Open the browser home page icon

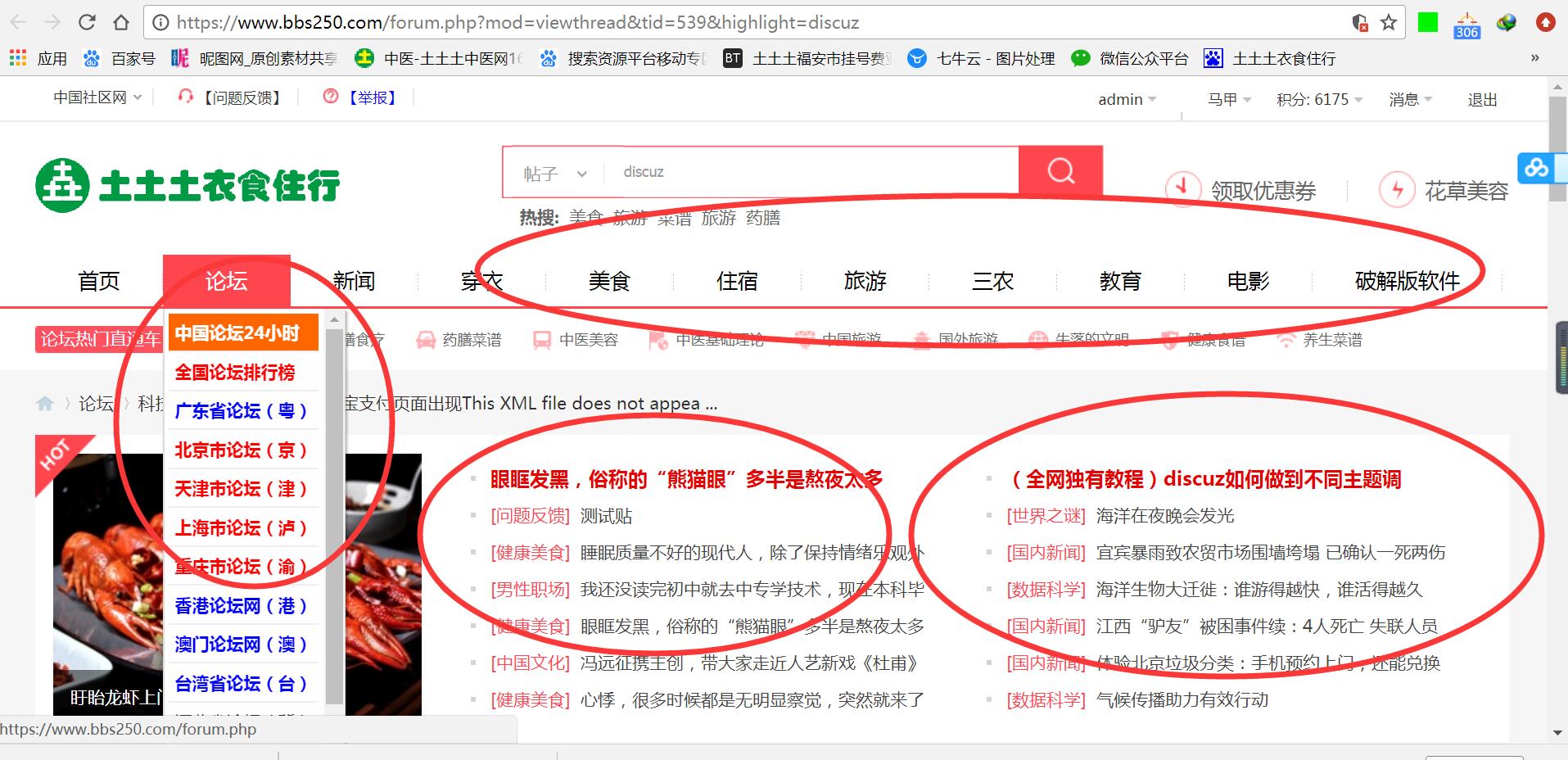(120, 22)
